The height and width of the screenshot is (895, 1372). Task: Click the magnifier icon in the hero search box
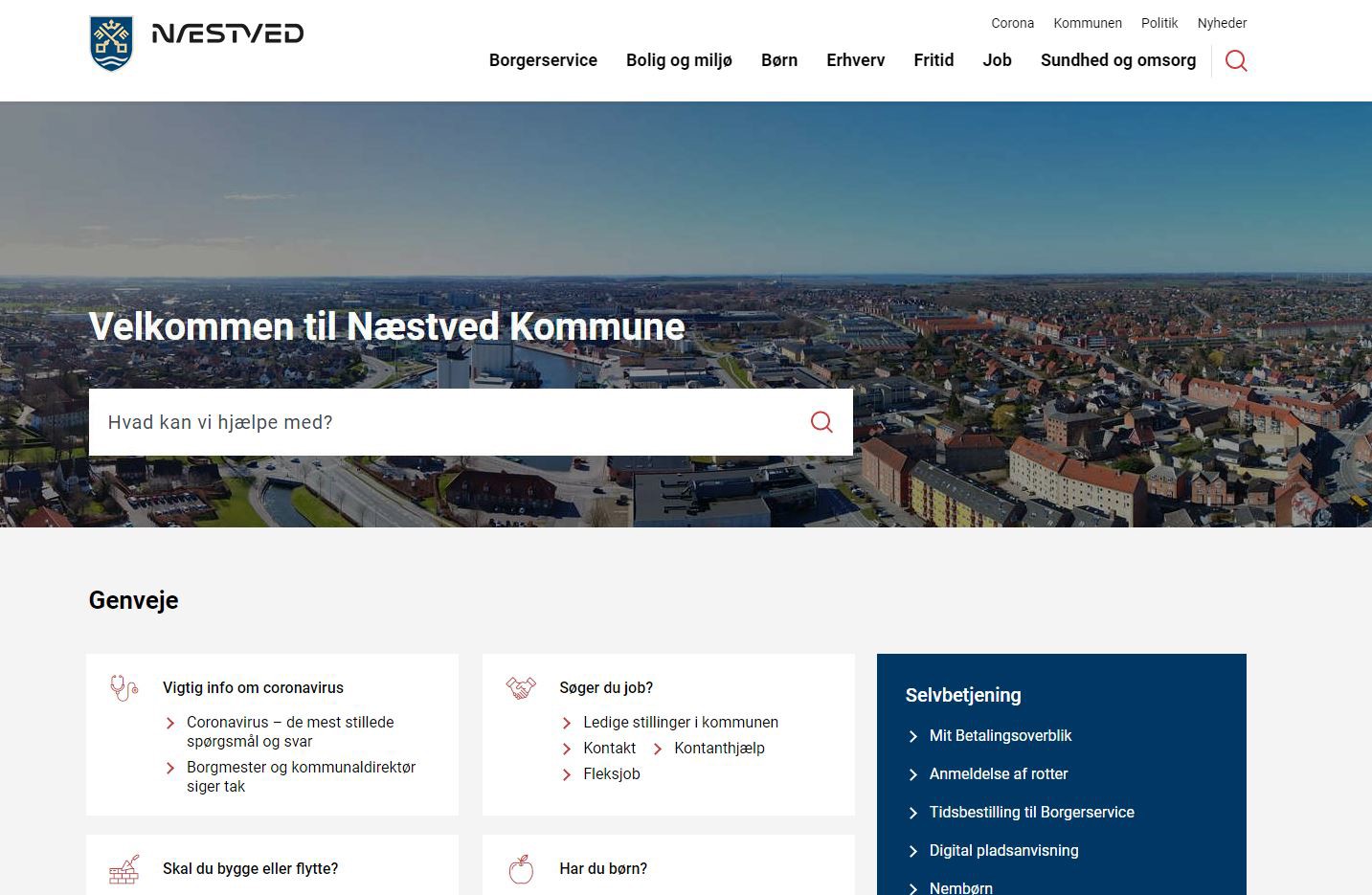pyautogui.click(x=821, y=422)
